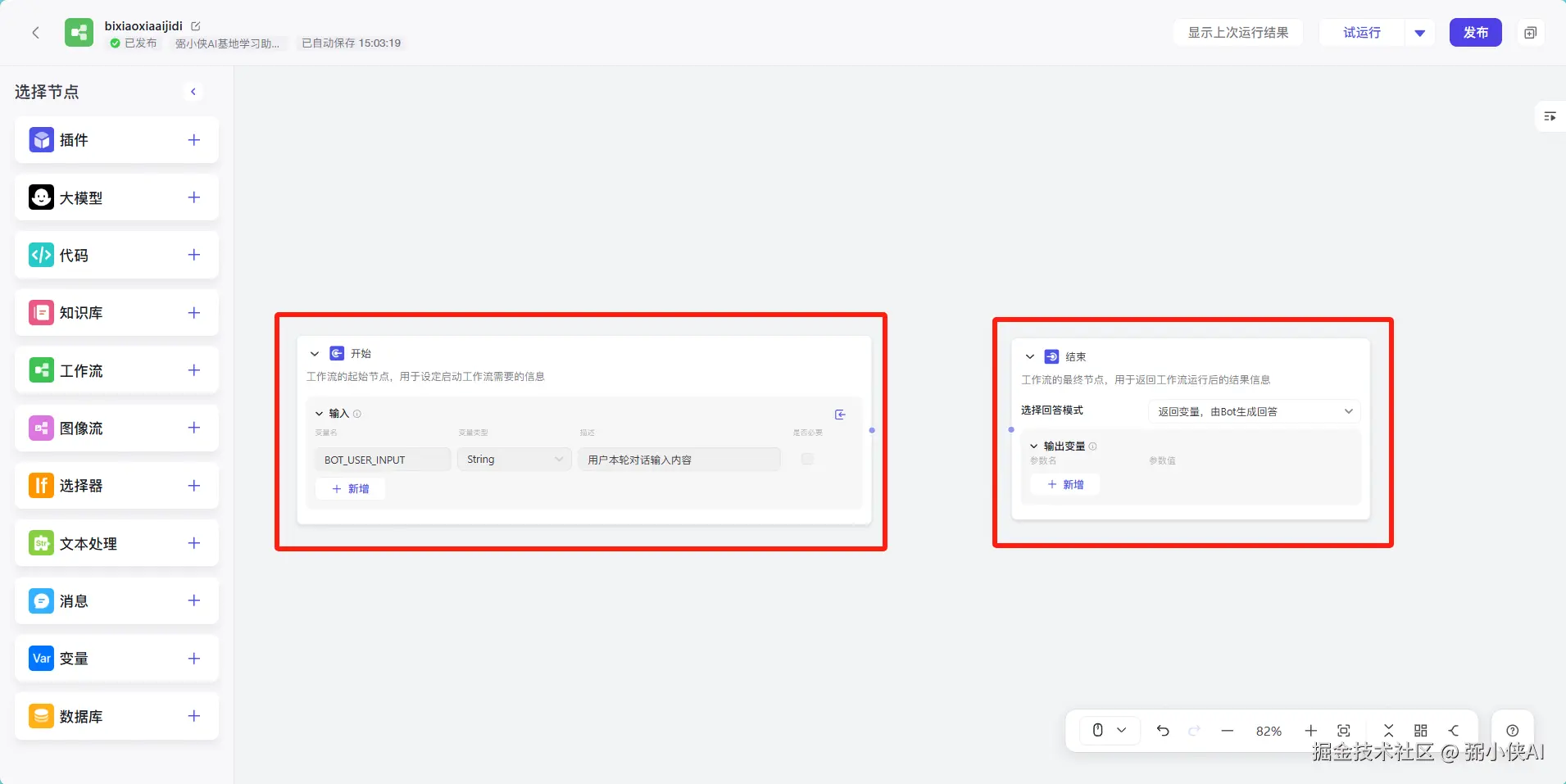Open the 选择回答模式 dropdown

[1254, 411]
